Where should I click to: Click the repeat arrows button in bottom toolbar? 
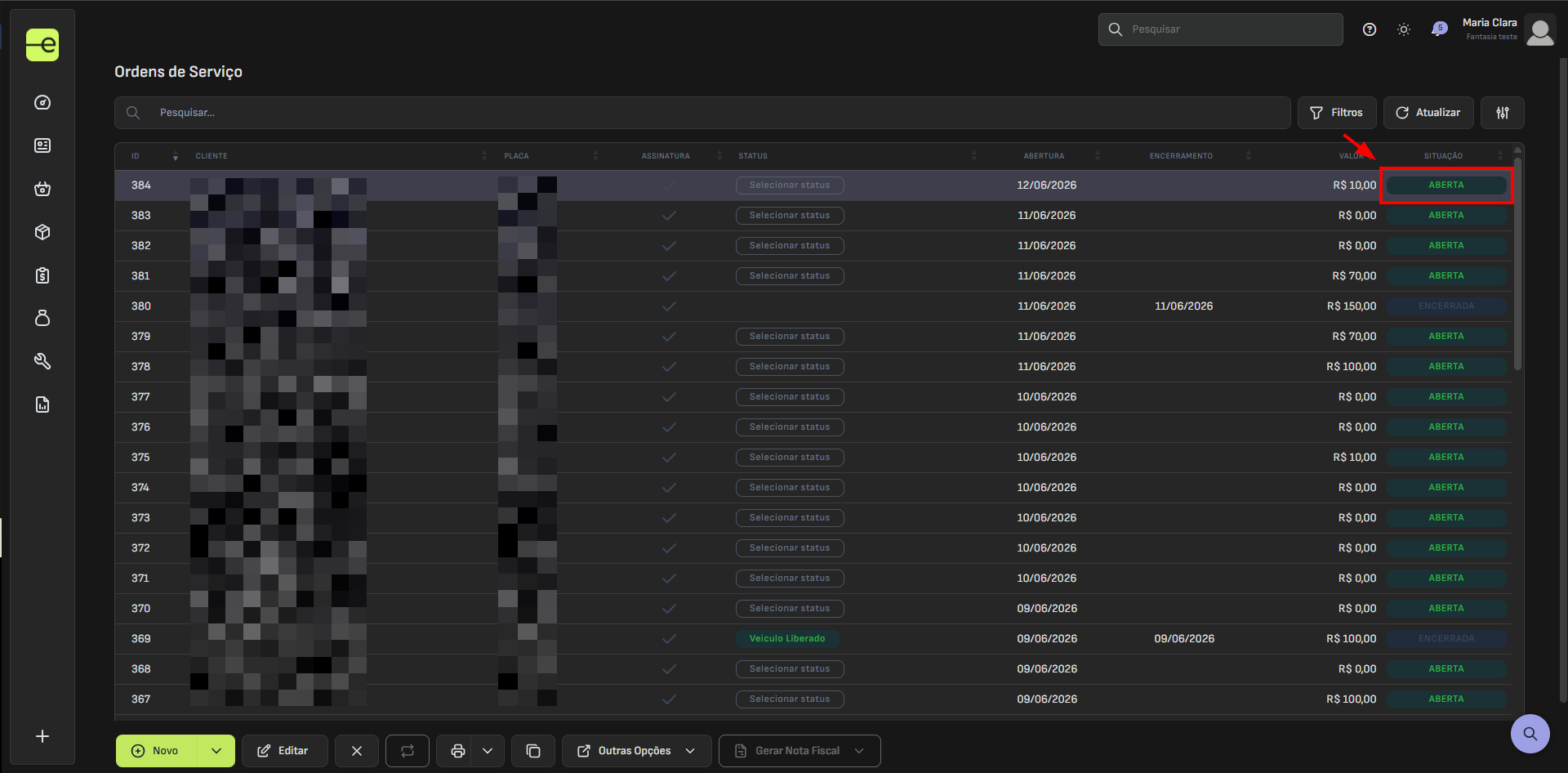[x=408, y=751]
